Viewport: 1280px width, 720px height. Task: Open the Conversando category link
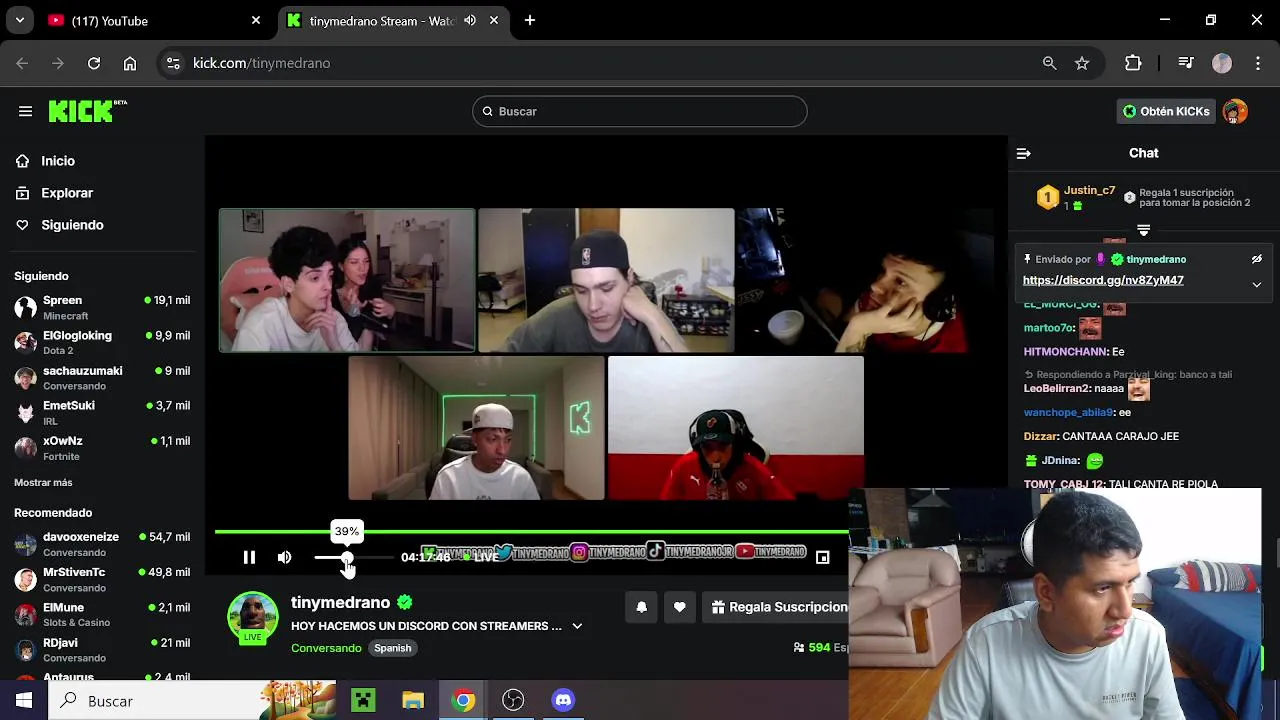click(326, 648)
